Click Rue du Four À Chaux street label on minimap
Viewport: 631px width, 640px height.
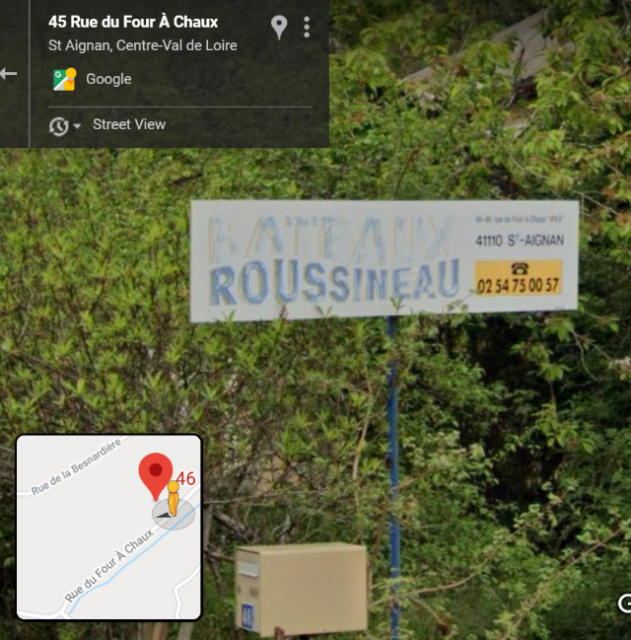(x=109, y=565)
